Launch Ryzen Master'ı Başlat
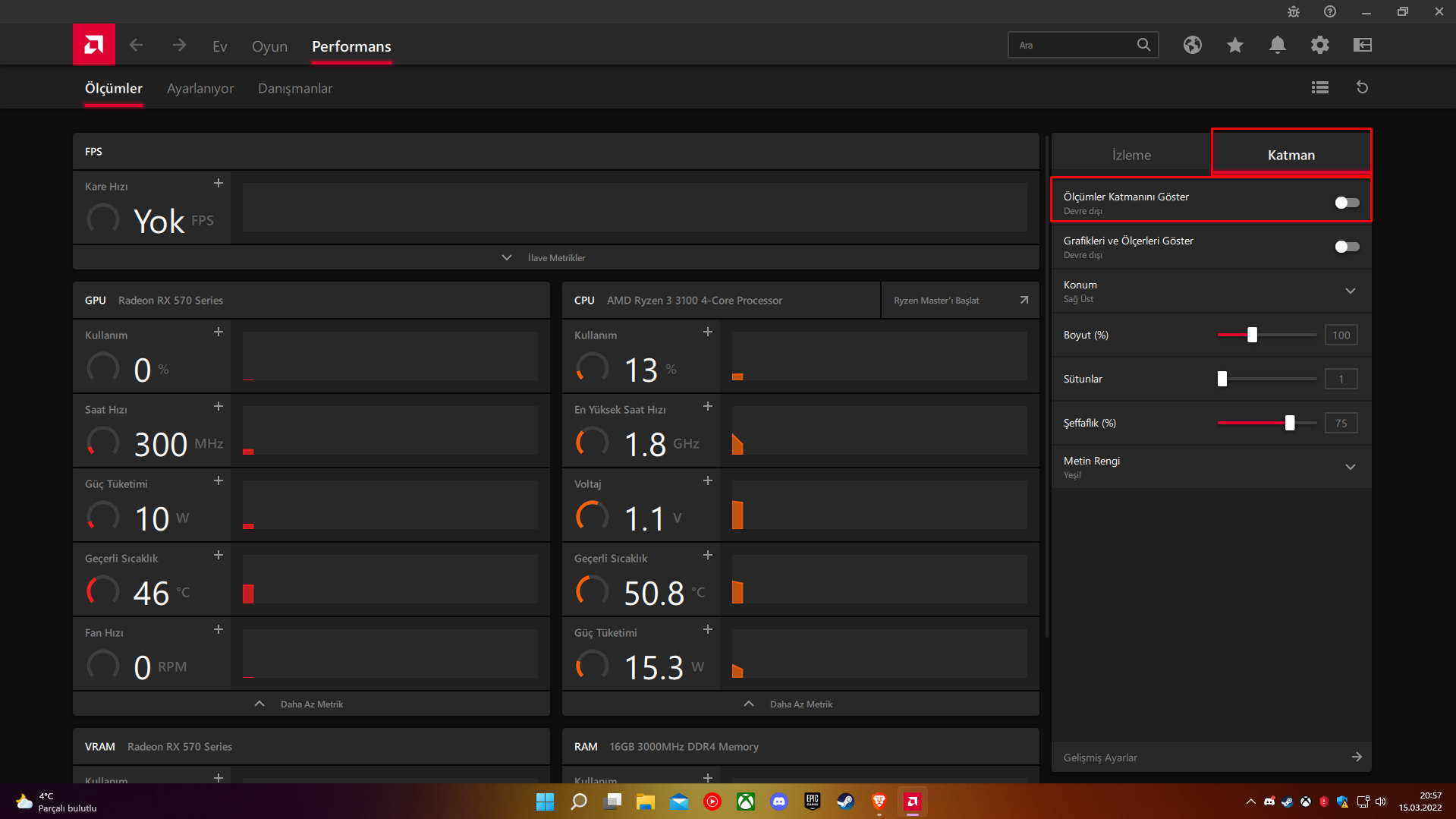Screen dimensions: 1456x819 coord(961,300)
